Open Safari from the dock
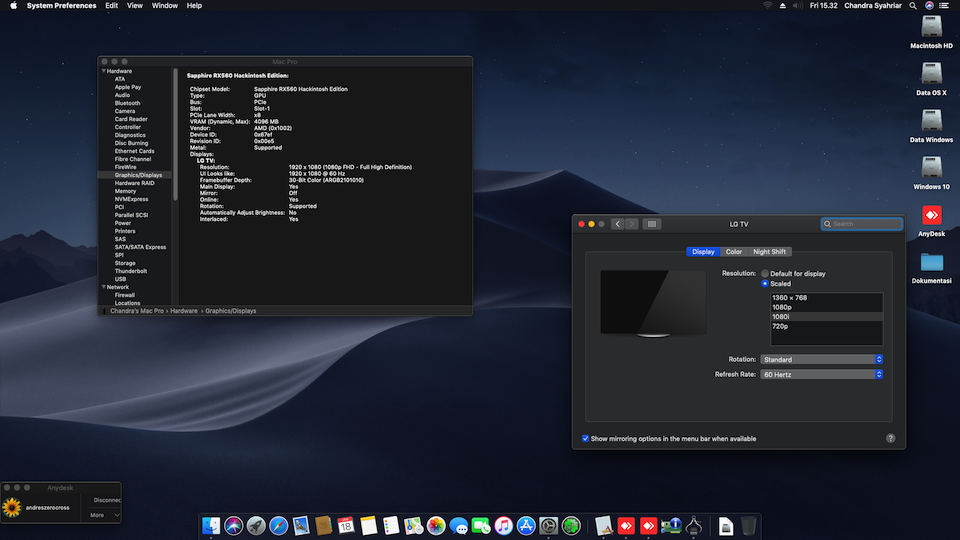This screenshot has height=540, width=960. [x=279, y=526]
